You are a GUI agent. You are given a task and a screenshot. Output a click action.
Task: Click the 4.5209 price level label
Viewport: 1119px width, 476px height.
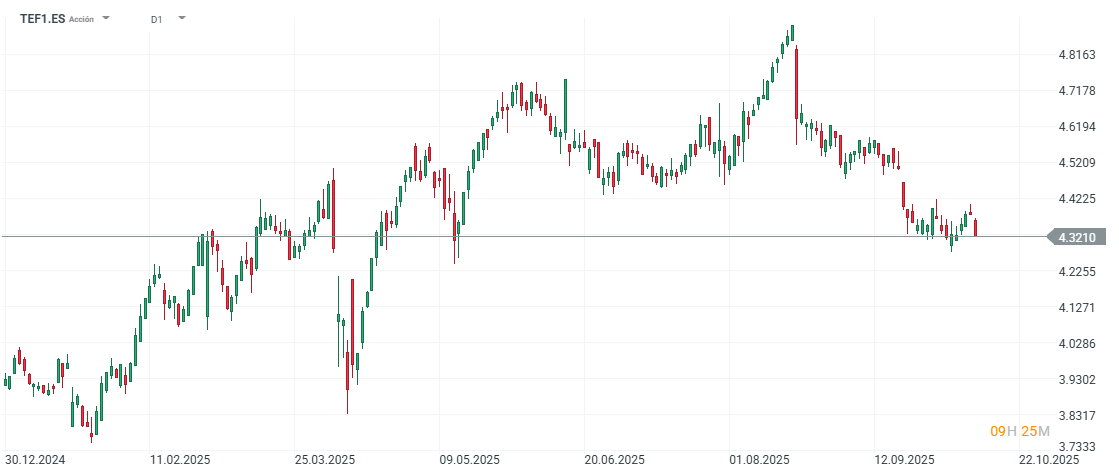[1077, 163]
